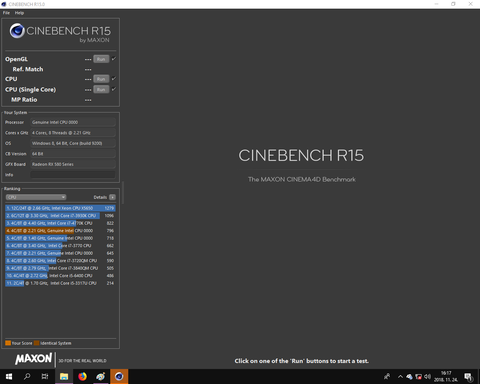Image resolution: width=480 pixels, height=384 pixels.
Task: Click the empty Info input field
Action: pos(73,175)
